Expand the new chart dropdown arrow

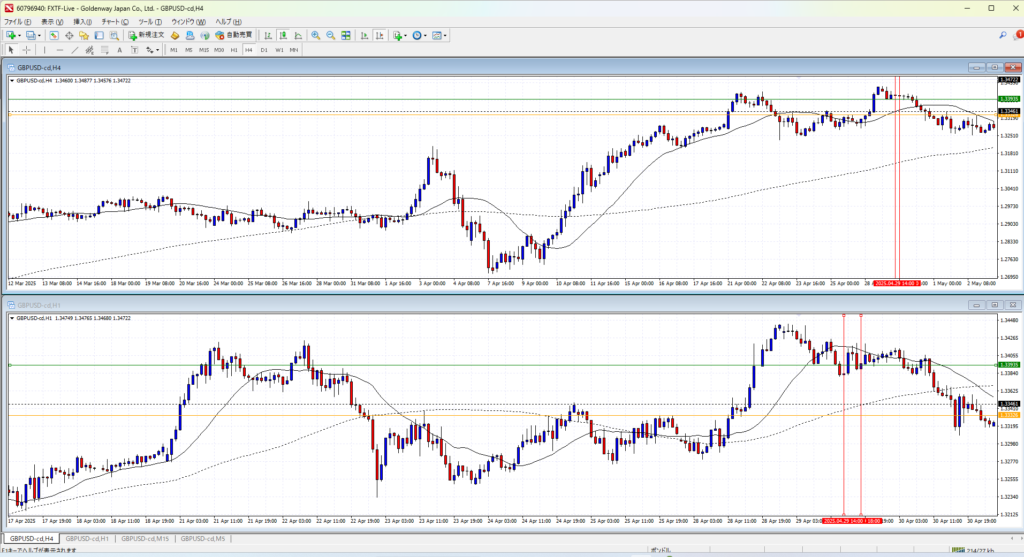click(19, 35)
